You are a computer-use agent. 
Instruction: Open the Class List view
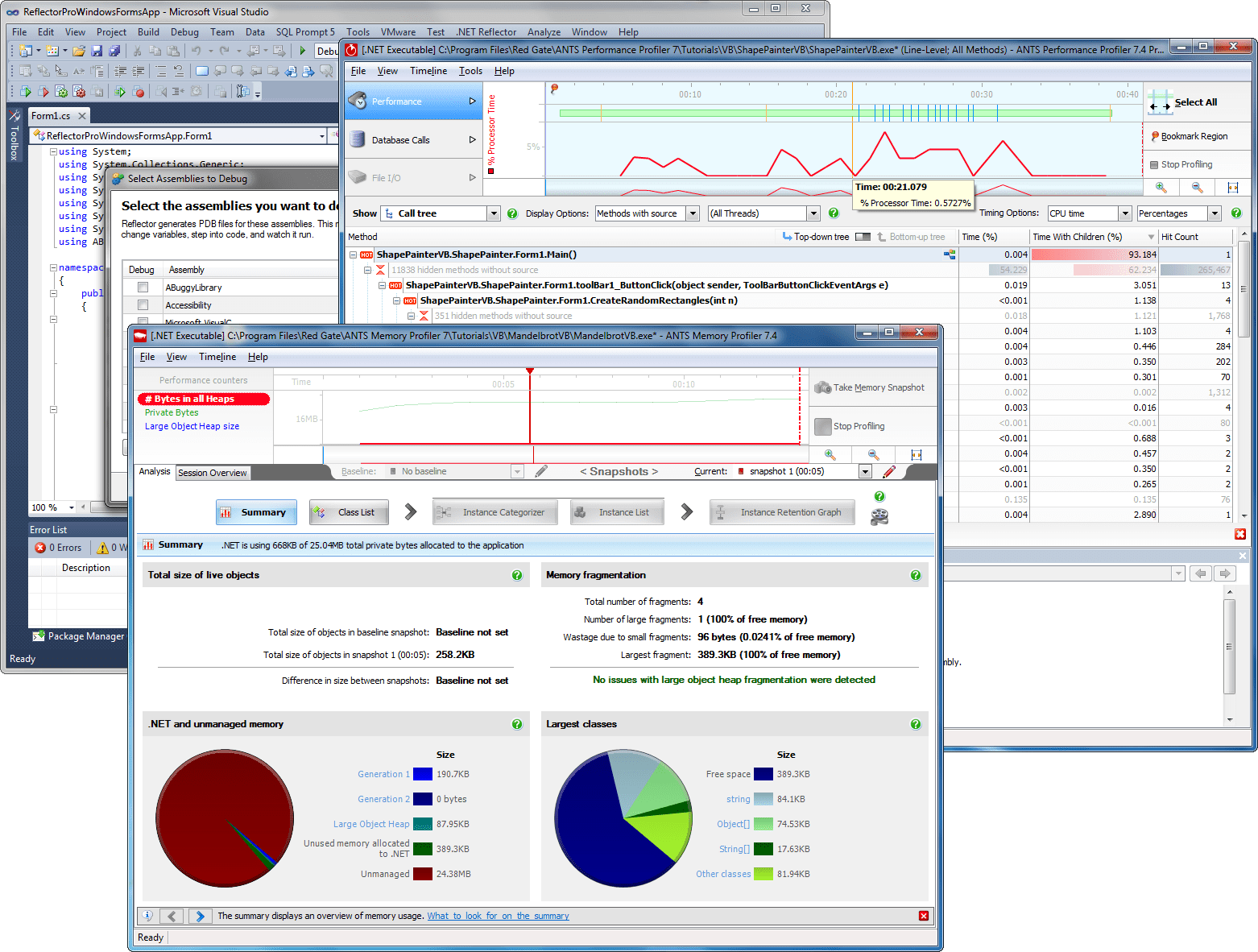[348, 511]
